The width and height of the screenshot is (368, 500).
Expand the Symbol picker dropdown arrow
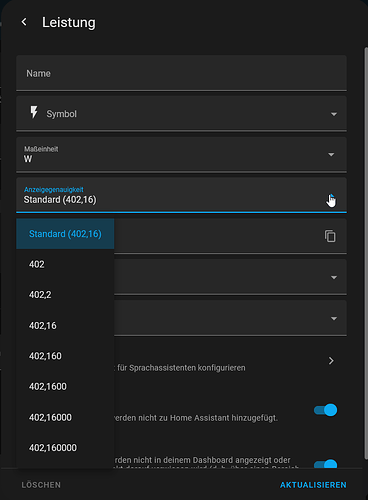pyautogui.click(x=334, y=114)
